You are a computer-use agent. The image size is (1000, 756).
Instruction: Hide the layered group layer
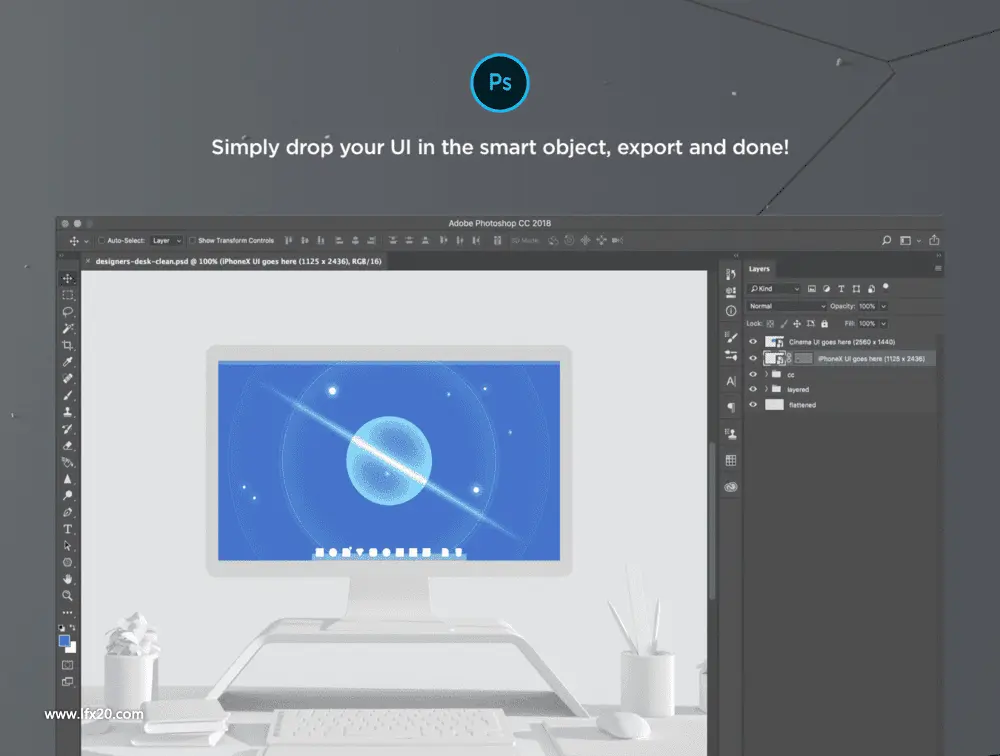[753, 389]
